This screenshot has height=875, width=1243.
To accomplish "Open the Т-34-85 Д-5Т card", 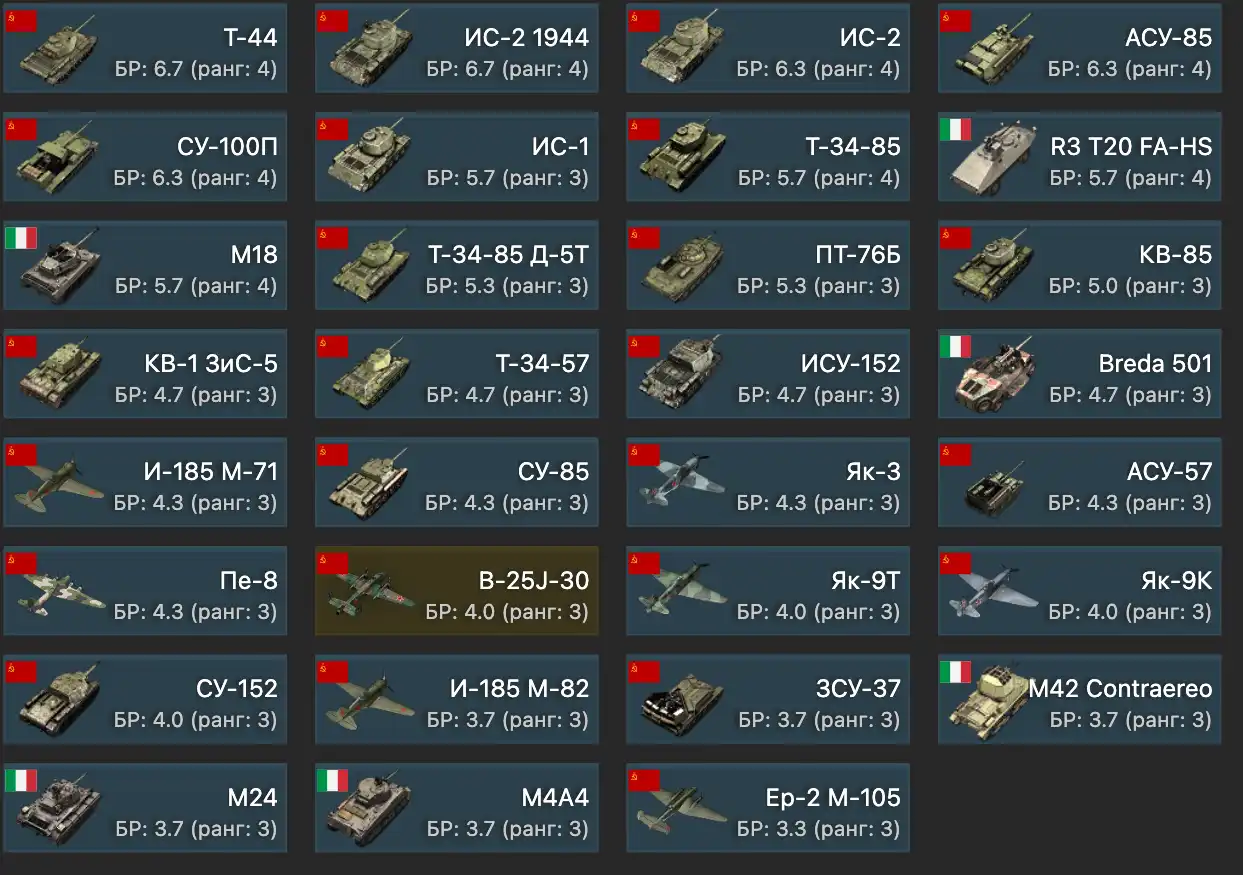I will [457, 265].
